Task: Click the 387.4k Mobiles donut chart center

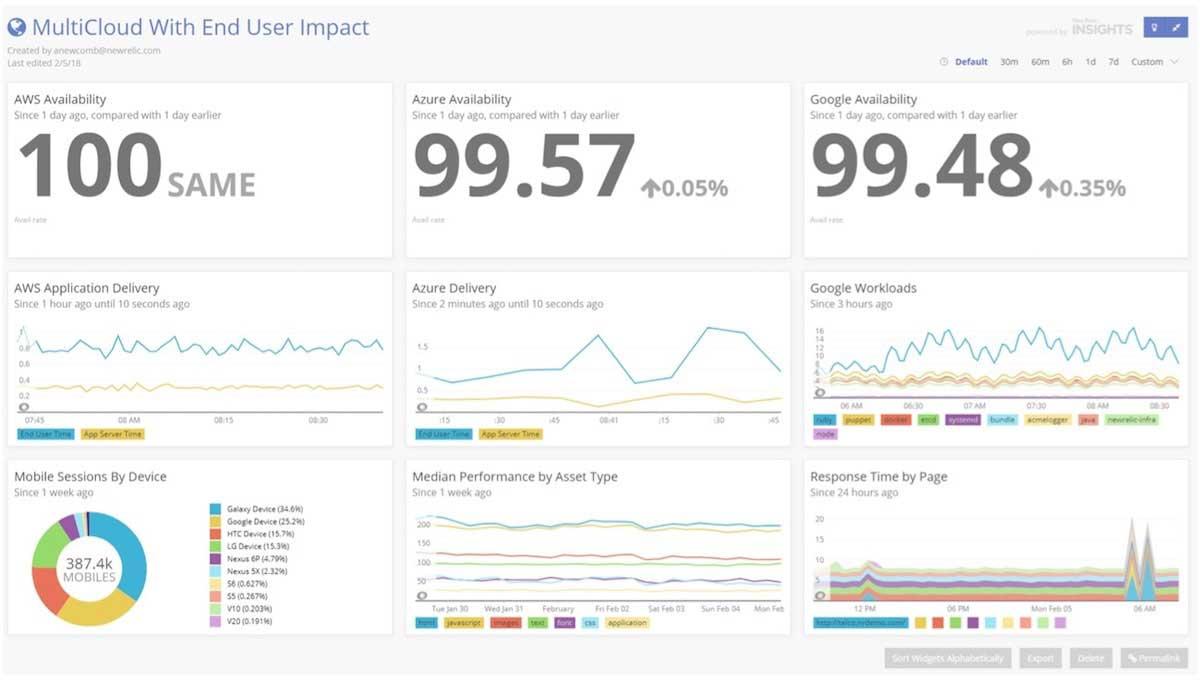Action: pyautogui.click(x=90, y=568)
